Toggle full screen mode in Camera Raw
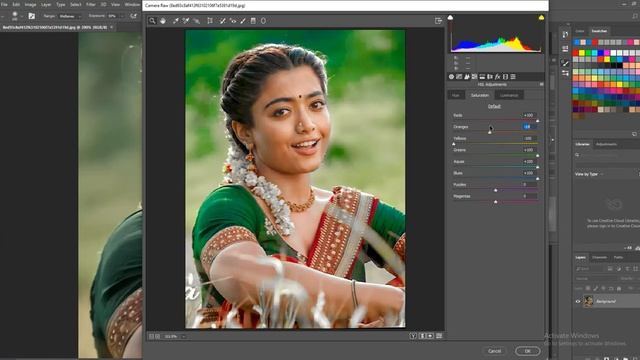The image size is (640, 360). tap(438, 21)
